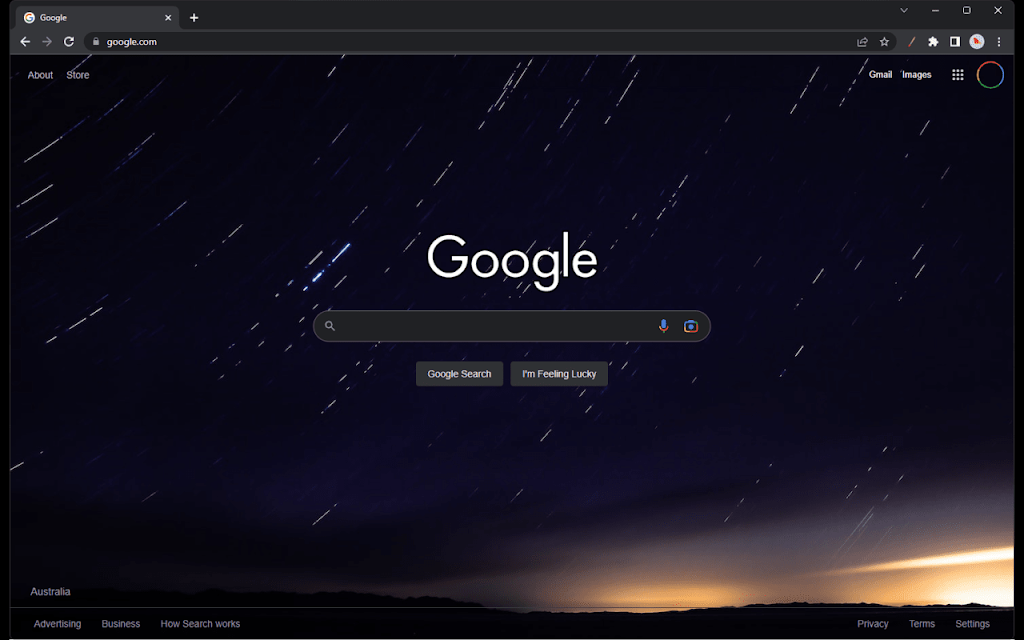Open the Business footer link
The width and height of the screenshot is (1024, 640).
point(121,624)
